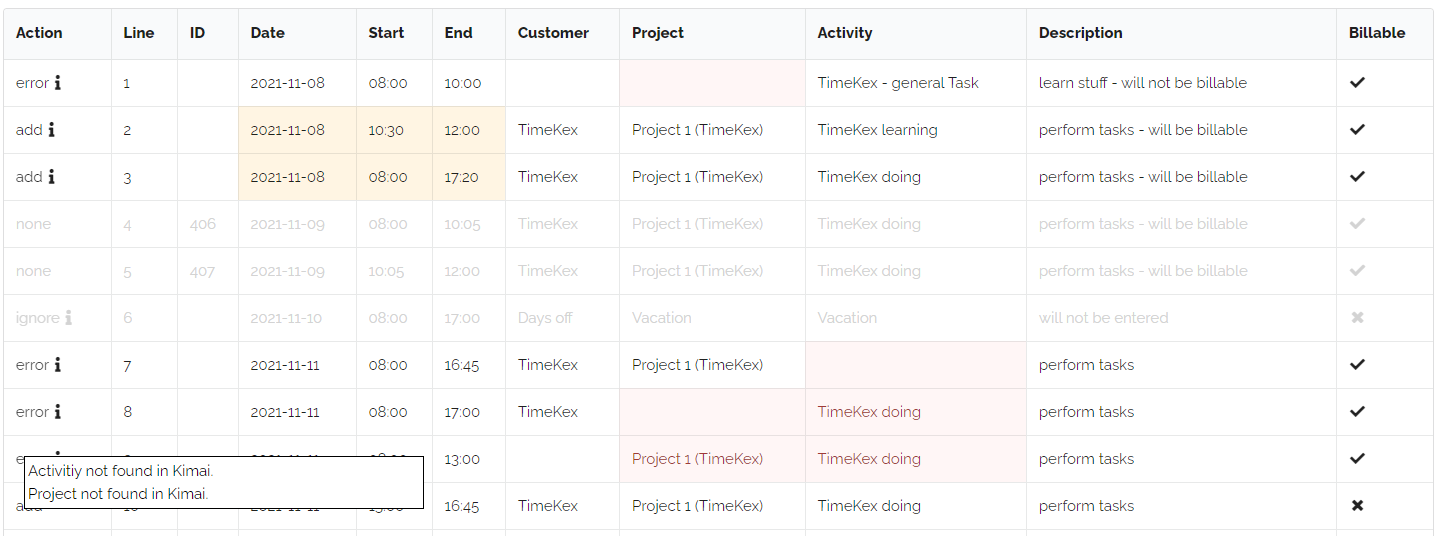Click the info icon next to ignore on line 6
Image resolution: width=1439 pixels, height=536 pixels.
click(x=68, y=318)
